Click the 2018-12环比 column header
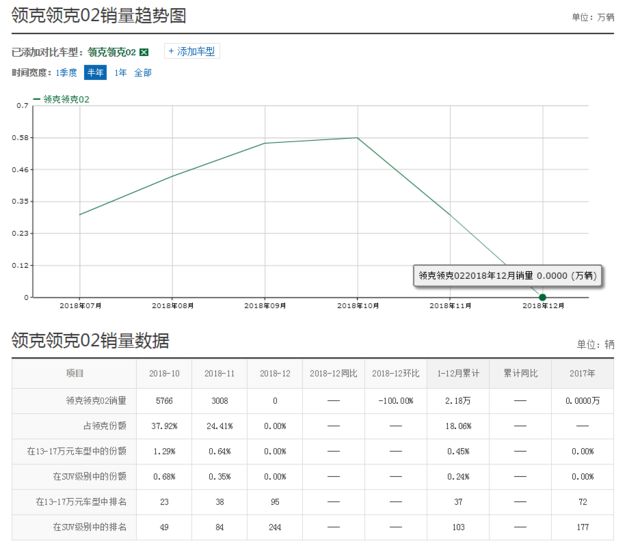The width and height of the screenshot is (640, 552). click(396, 373)
